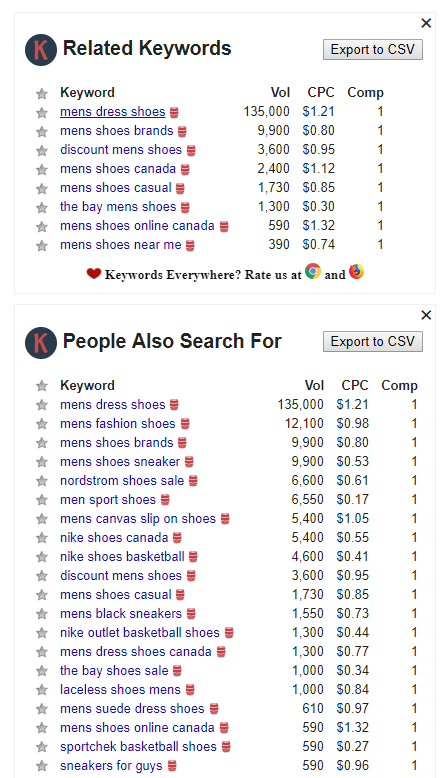Viewport: 444px width, 778px height.
Task: Click the K logo beside People Also Search For
Action: (41, 342)
